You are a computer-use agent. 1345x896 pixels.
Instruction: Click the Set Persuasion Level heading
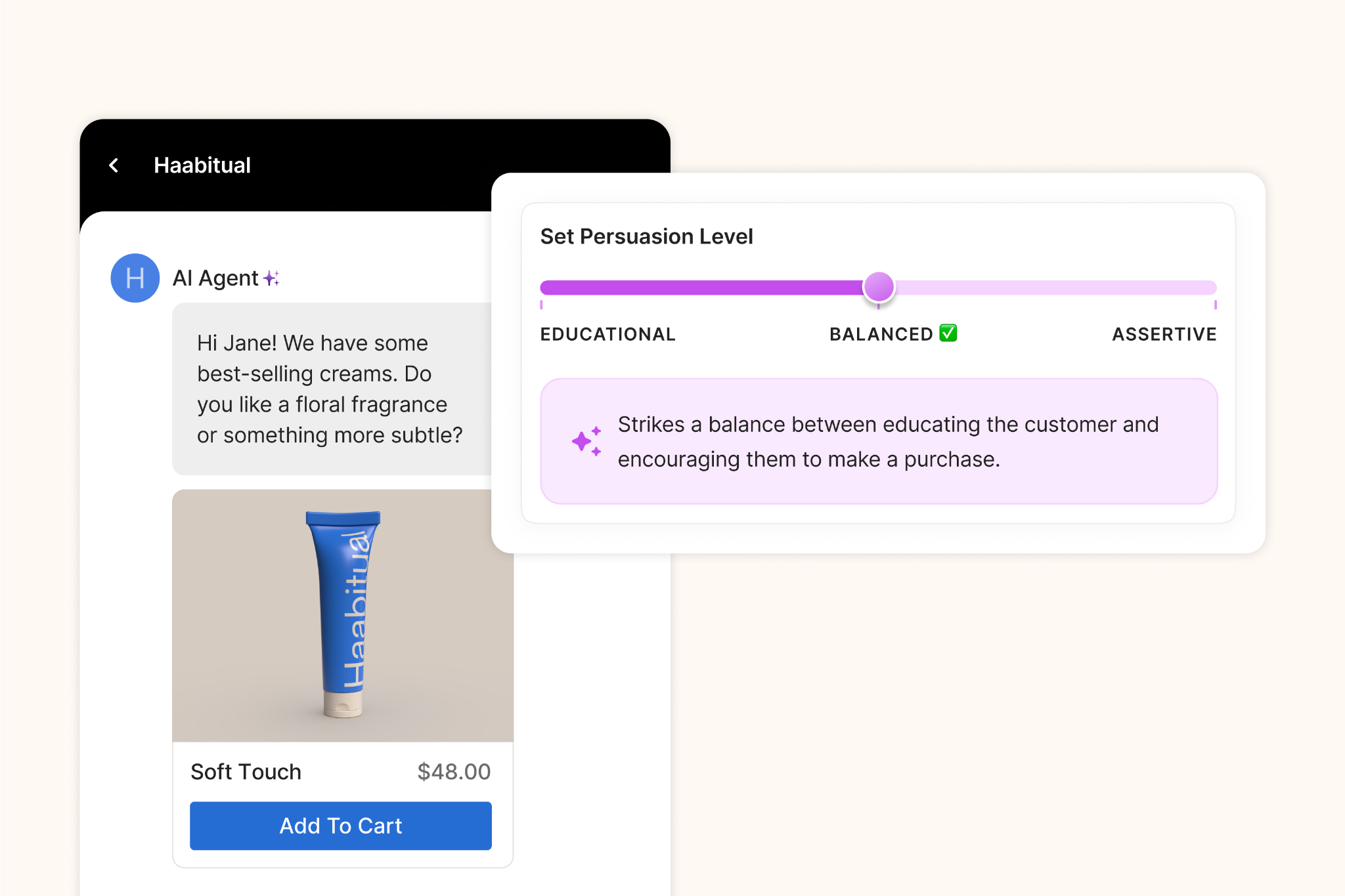(646, 236)
